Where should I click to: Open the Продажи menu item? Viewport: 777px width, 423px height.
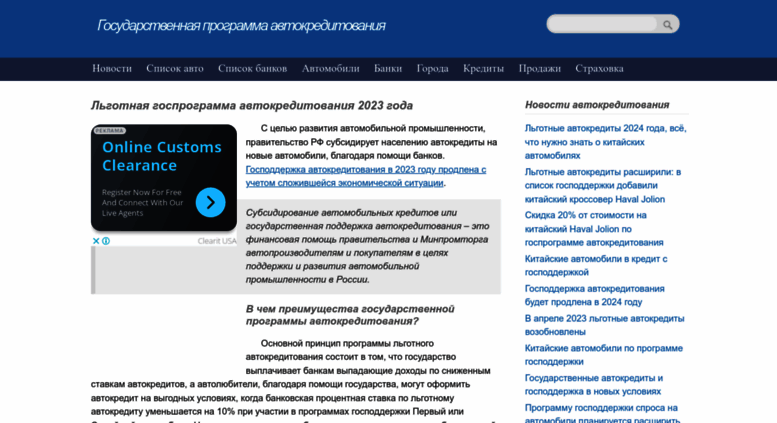[540, 68]
